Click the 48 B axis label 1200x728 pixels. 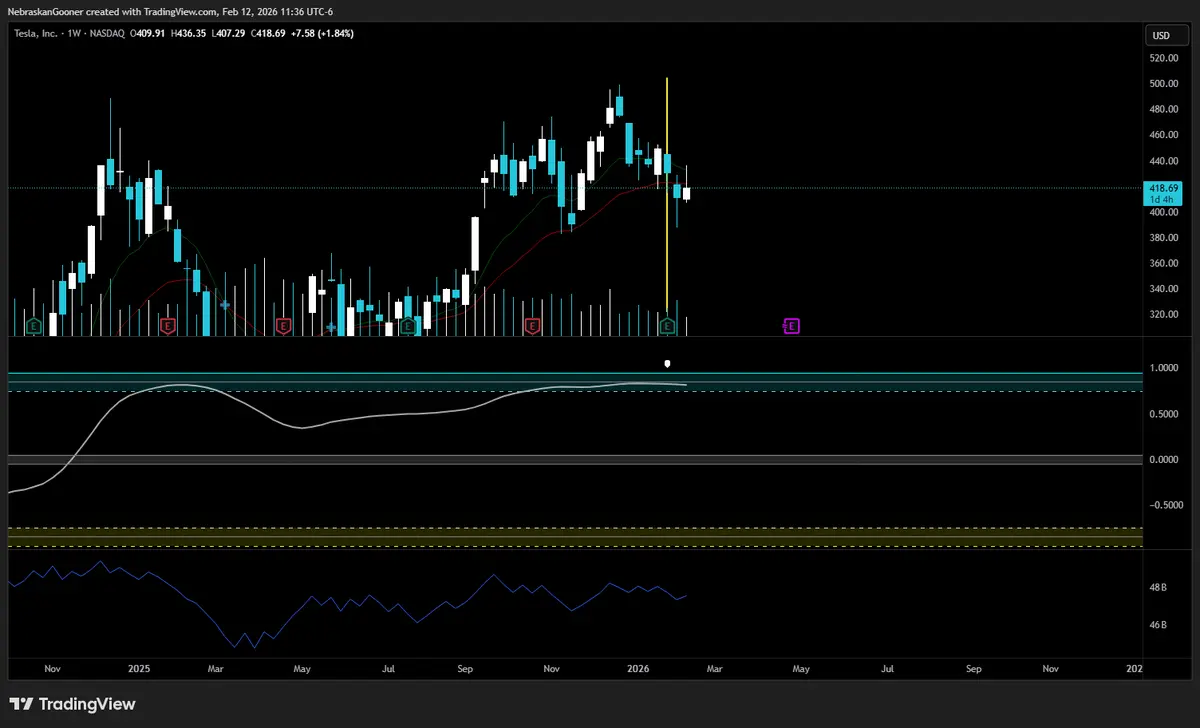(1158, 587)
